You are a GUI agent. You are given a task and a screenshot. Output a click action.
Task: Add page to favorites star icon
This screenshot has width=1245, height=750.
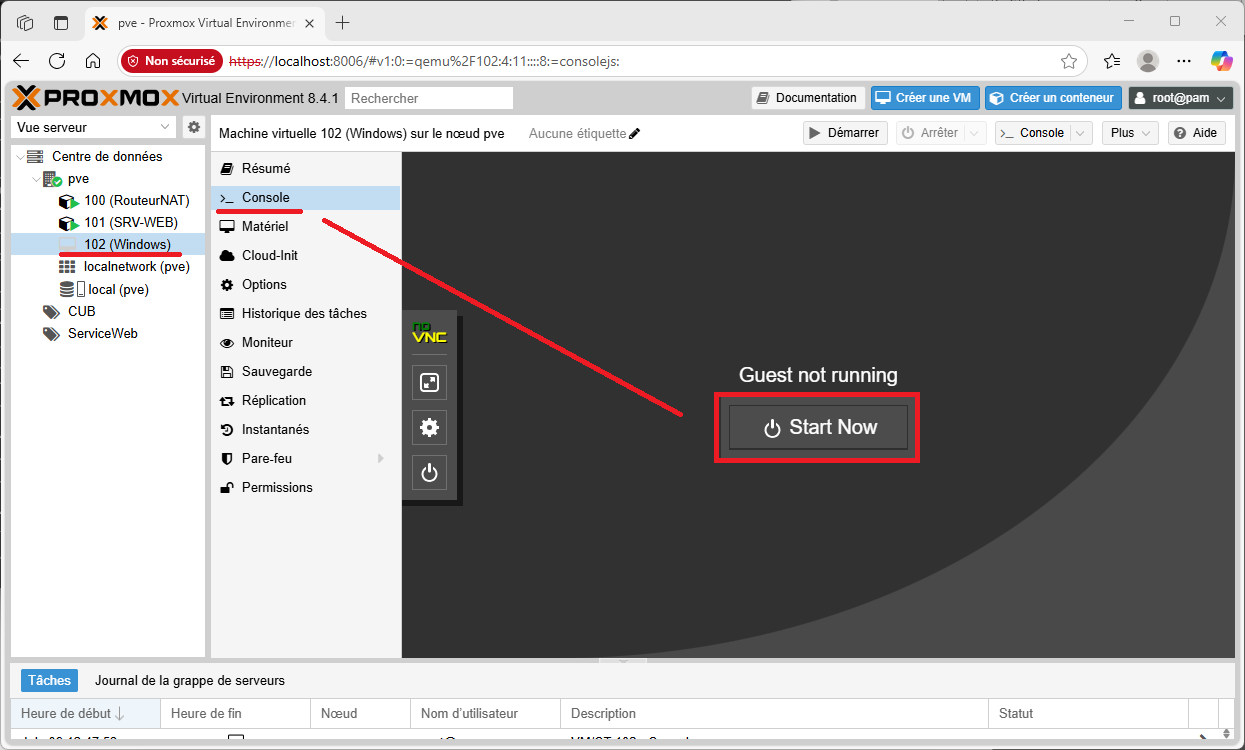(1068, 61)
